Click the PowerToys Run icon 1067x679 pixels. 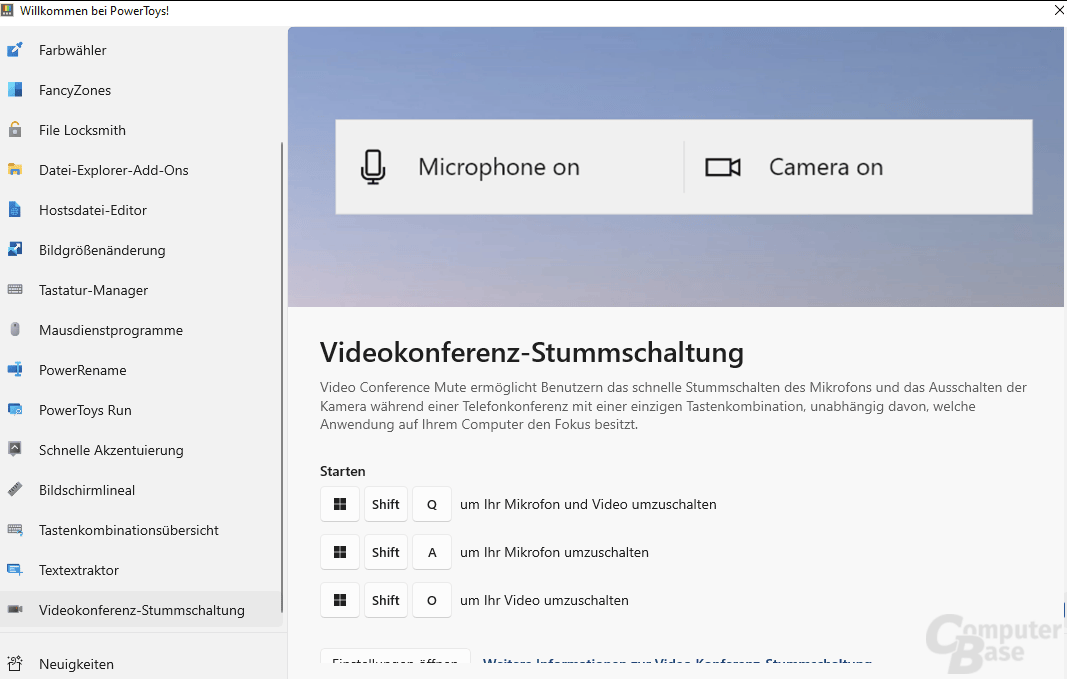point(15,410)
